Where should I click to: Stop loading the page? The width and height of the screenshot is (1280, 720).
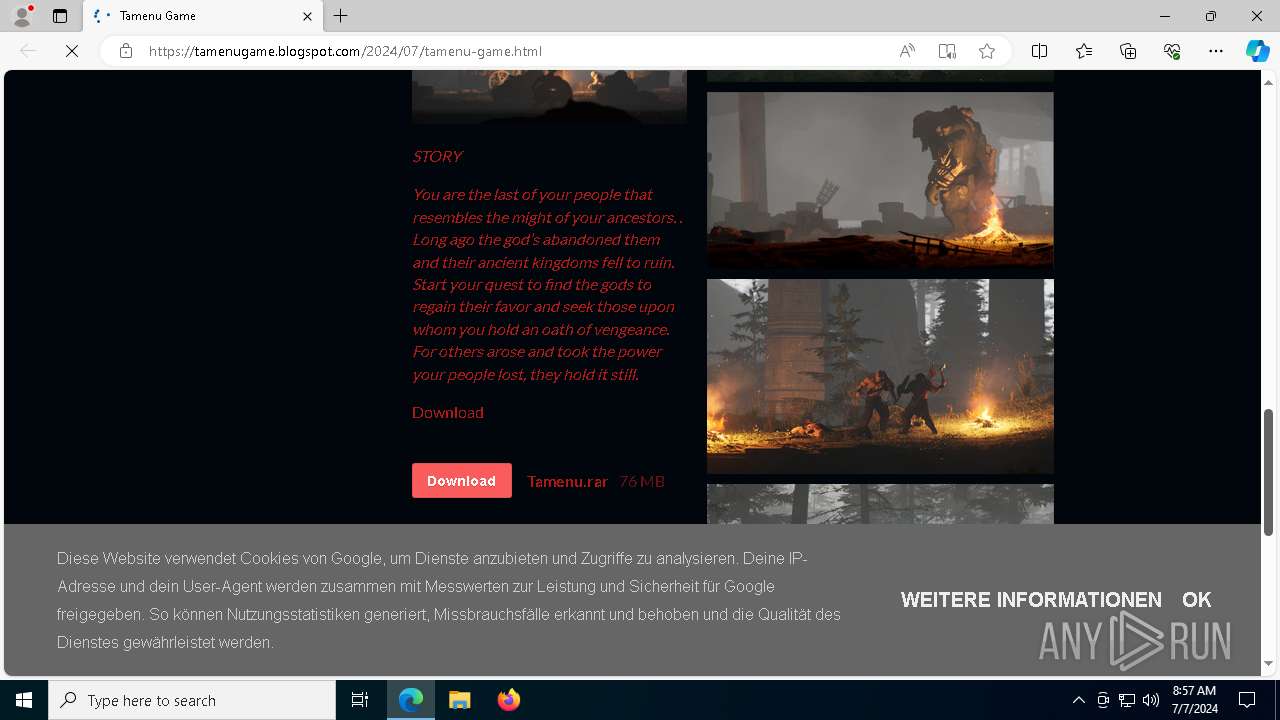[72, 51]
